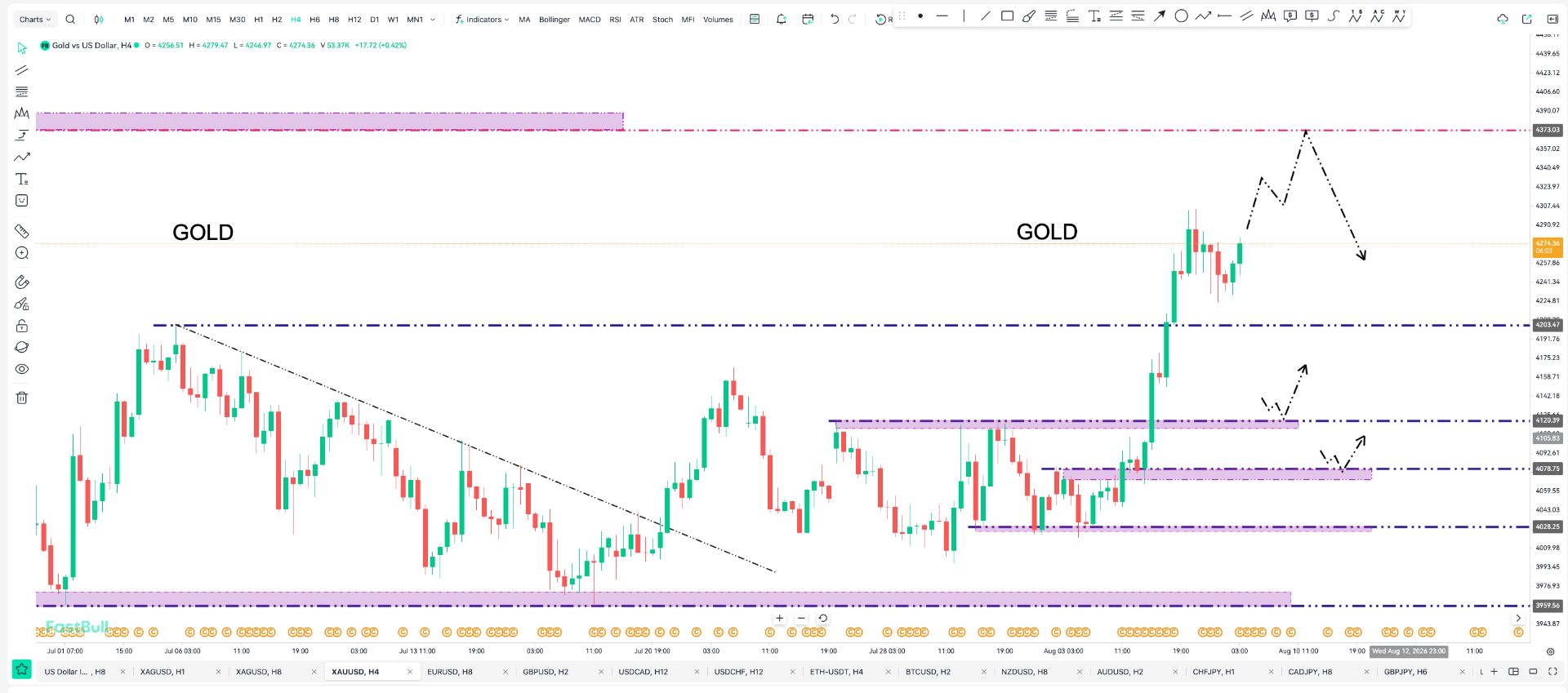Switch to the XAGUSD, H1 tab
The image size is (1568, 693).
[x=163, y=672]
